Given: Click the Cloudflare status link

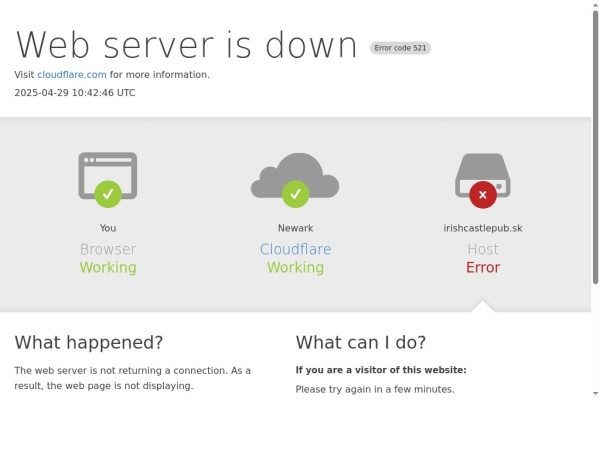Looking at the screenshot, I should 295,249.
